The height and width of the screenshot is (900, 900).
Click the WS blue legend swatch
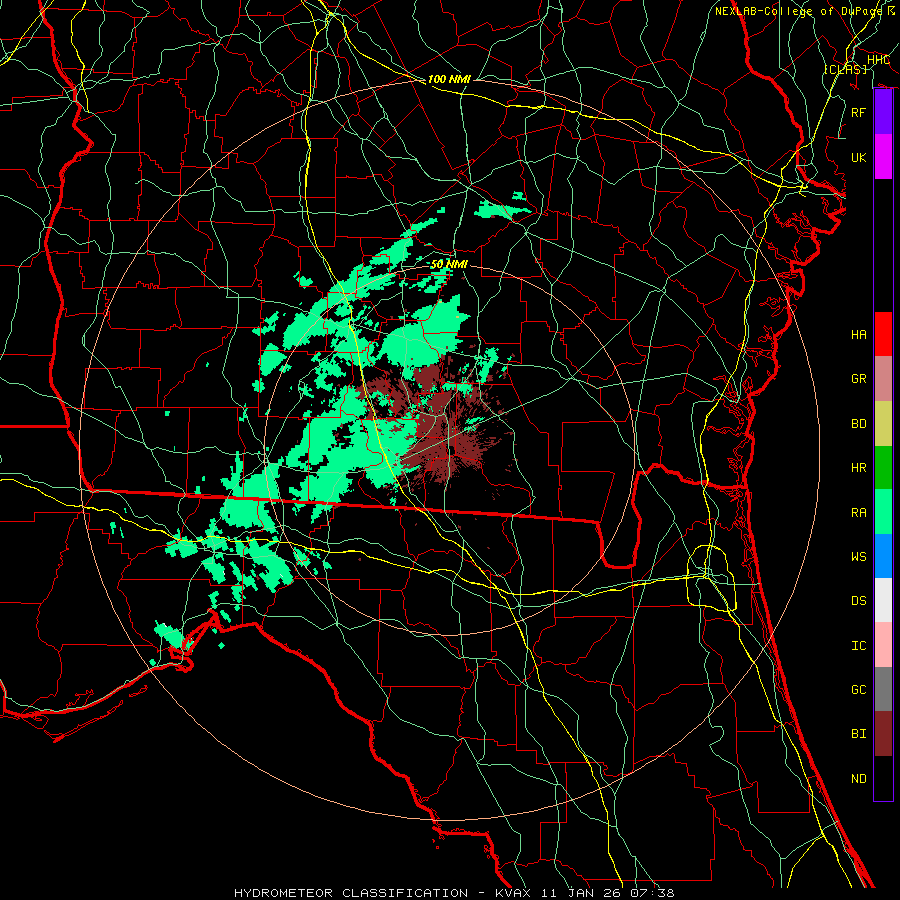(883, 556)
